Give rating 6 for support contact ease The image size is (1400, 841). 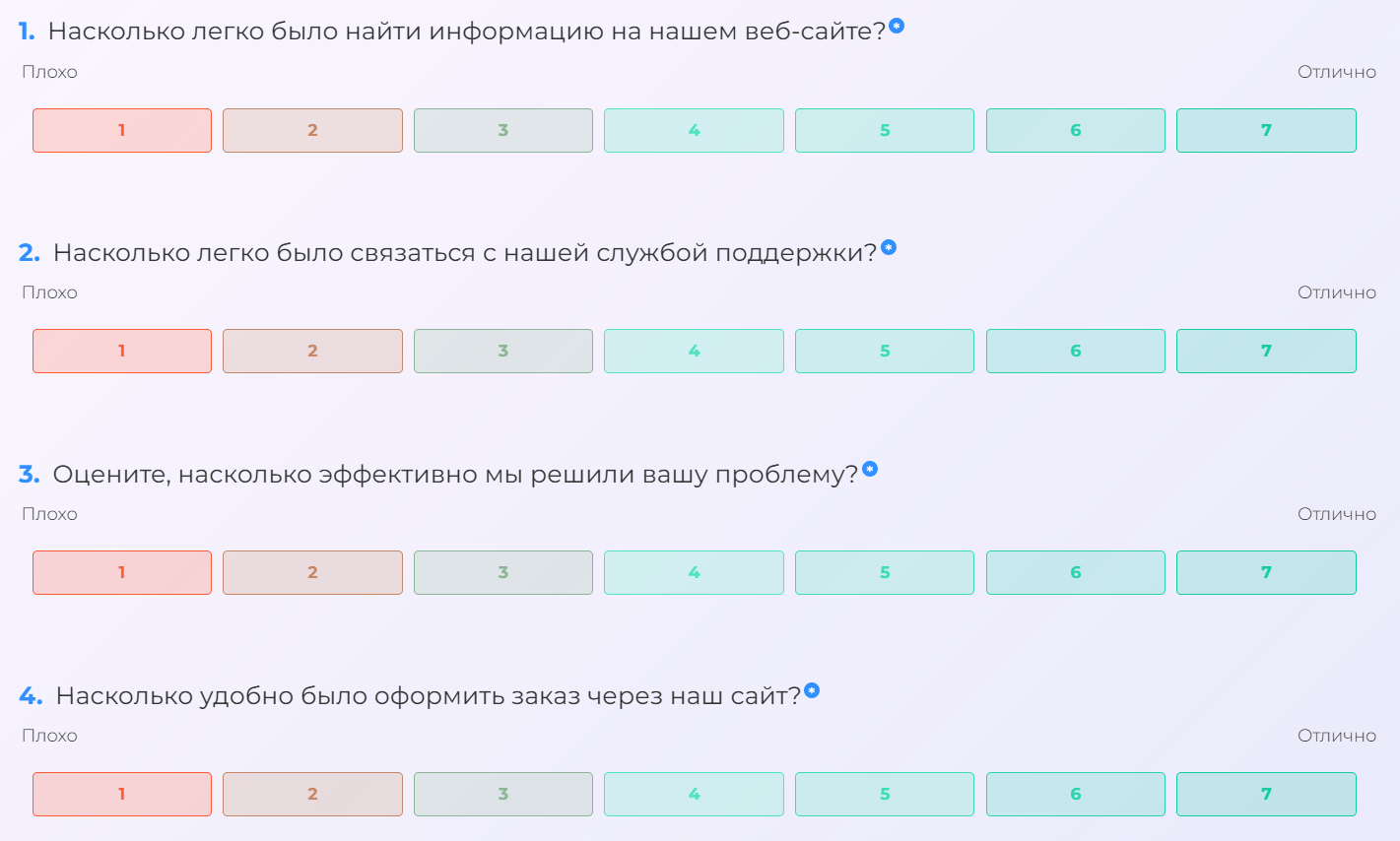(x=1076, y=351)
